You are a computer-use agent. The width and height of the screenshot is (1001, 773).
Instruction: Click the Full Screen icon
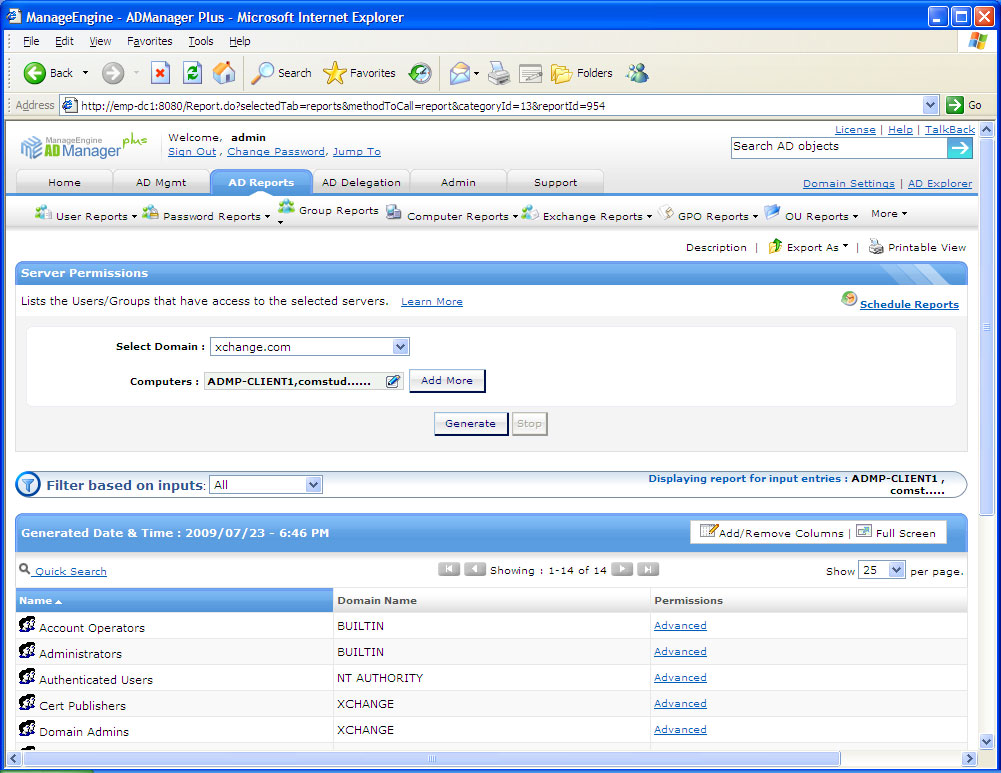pyautogui.click(x=864, y=530)
